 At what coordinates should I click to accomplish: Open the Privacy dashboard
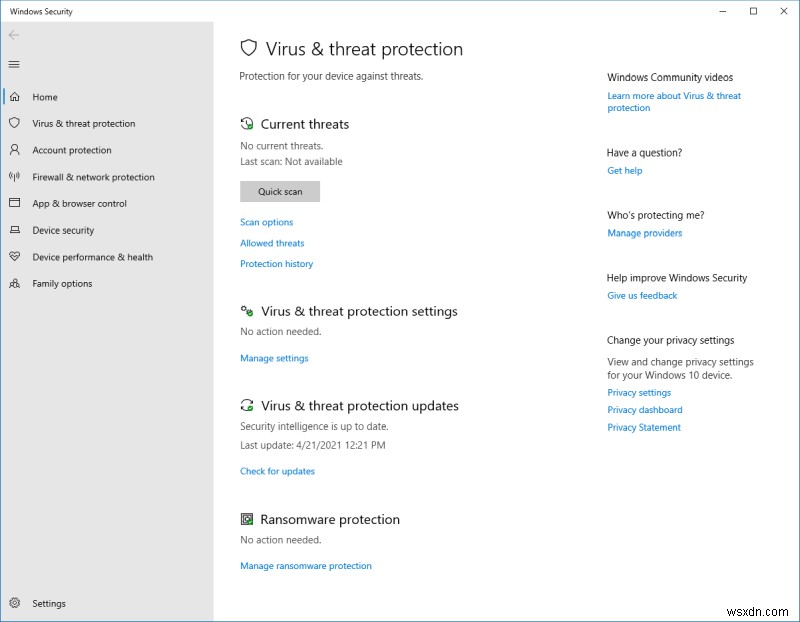tap(645, 409)
